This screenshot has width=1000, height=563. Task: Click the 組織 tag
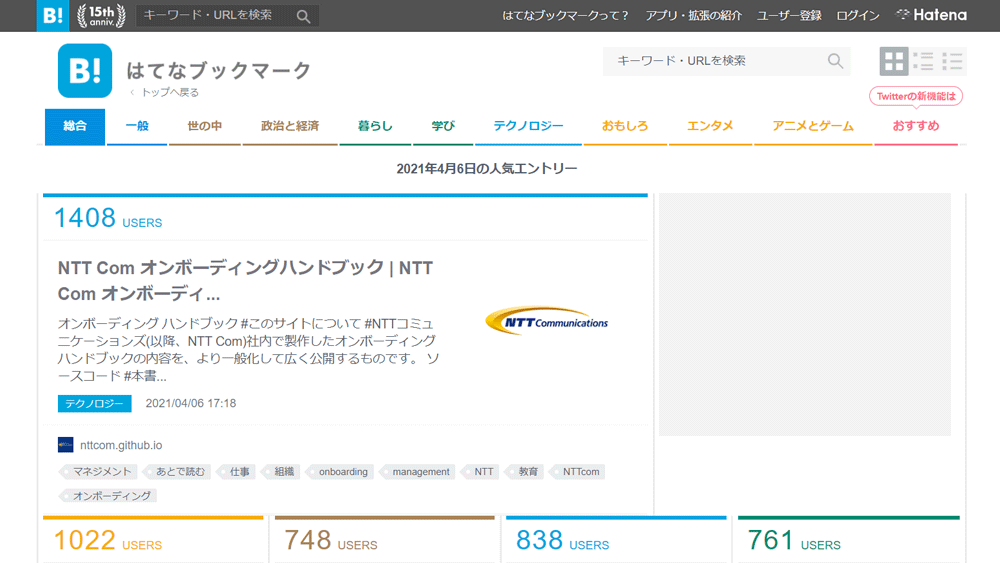coord(281,472)
